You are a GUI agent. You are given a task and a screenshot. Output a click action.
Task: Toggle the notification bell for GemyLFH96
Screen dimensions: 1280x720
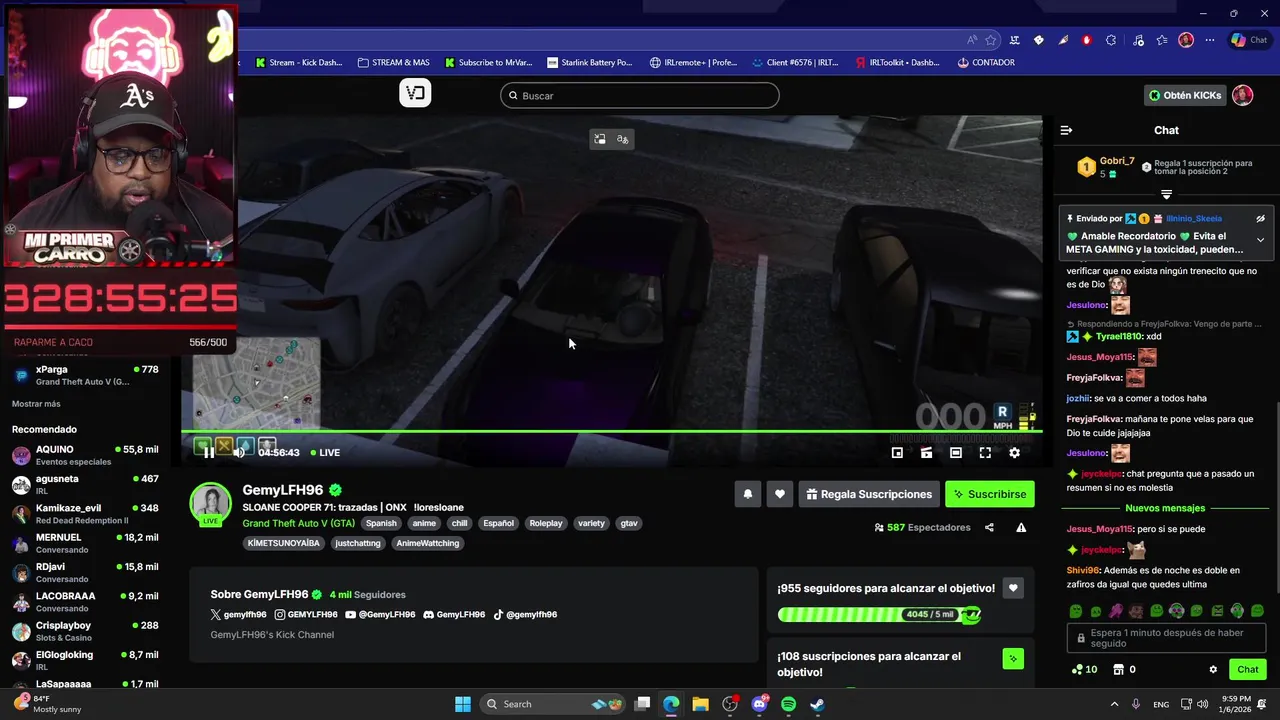[747, 494]
